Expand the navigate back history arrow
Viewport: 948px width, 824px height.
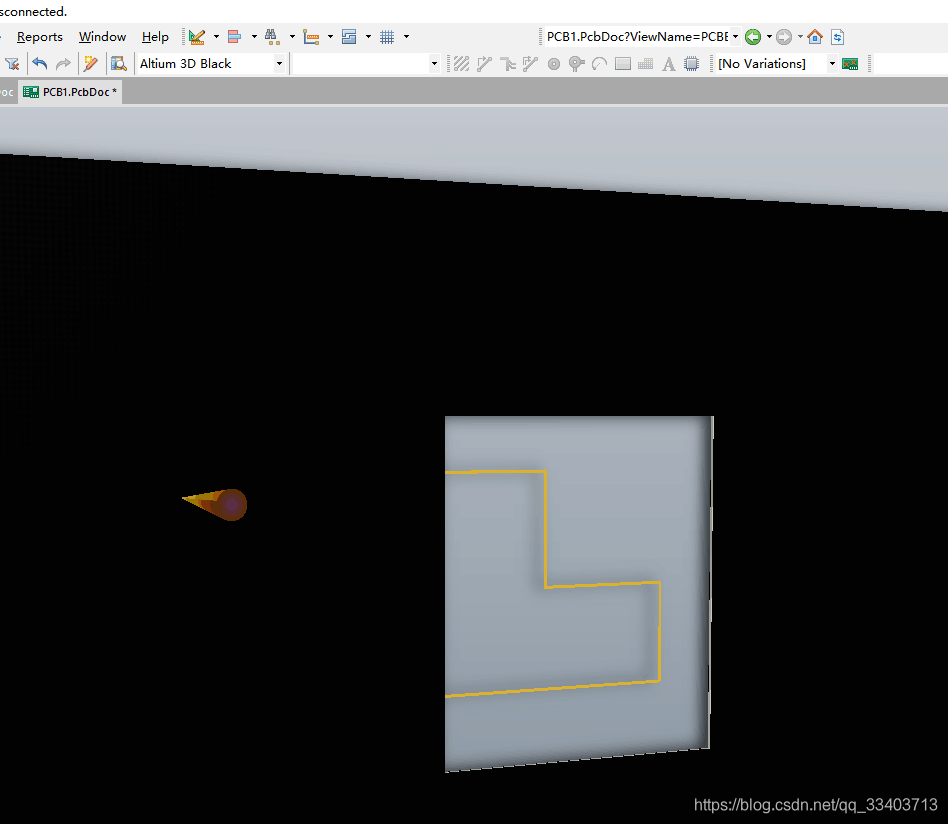pos(769,37)
